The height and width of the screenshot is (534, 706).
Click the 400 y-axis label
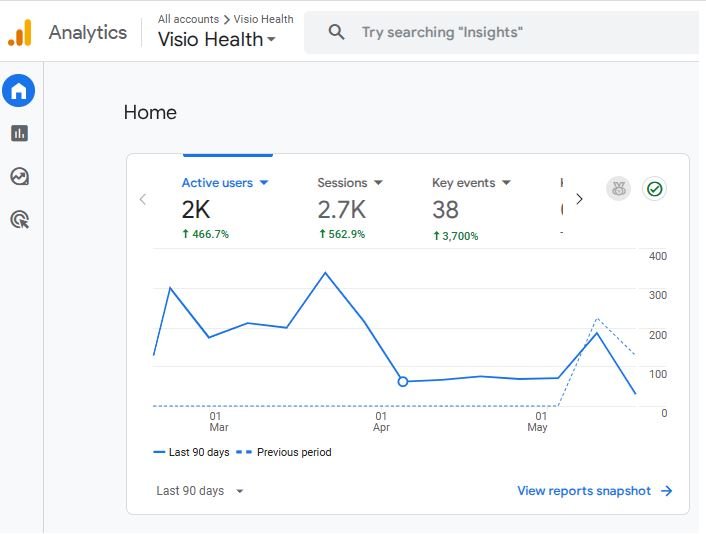coord(658,256)
